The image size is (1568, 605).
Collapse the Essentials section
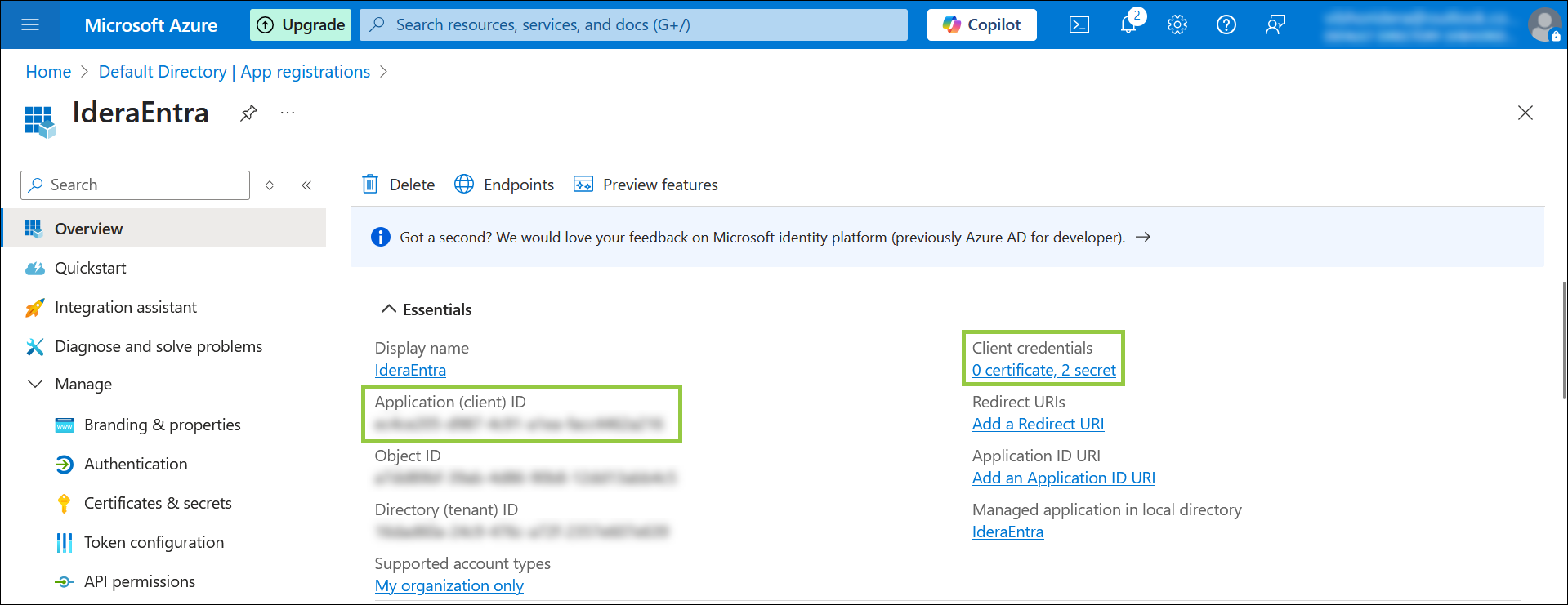389,309
